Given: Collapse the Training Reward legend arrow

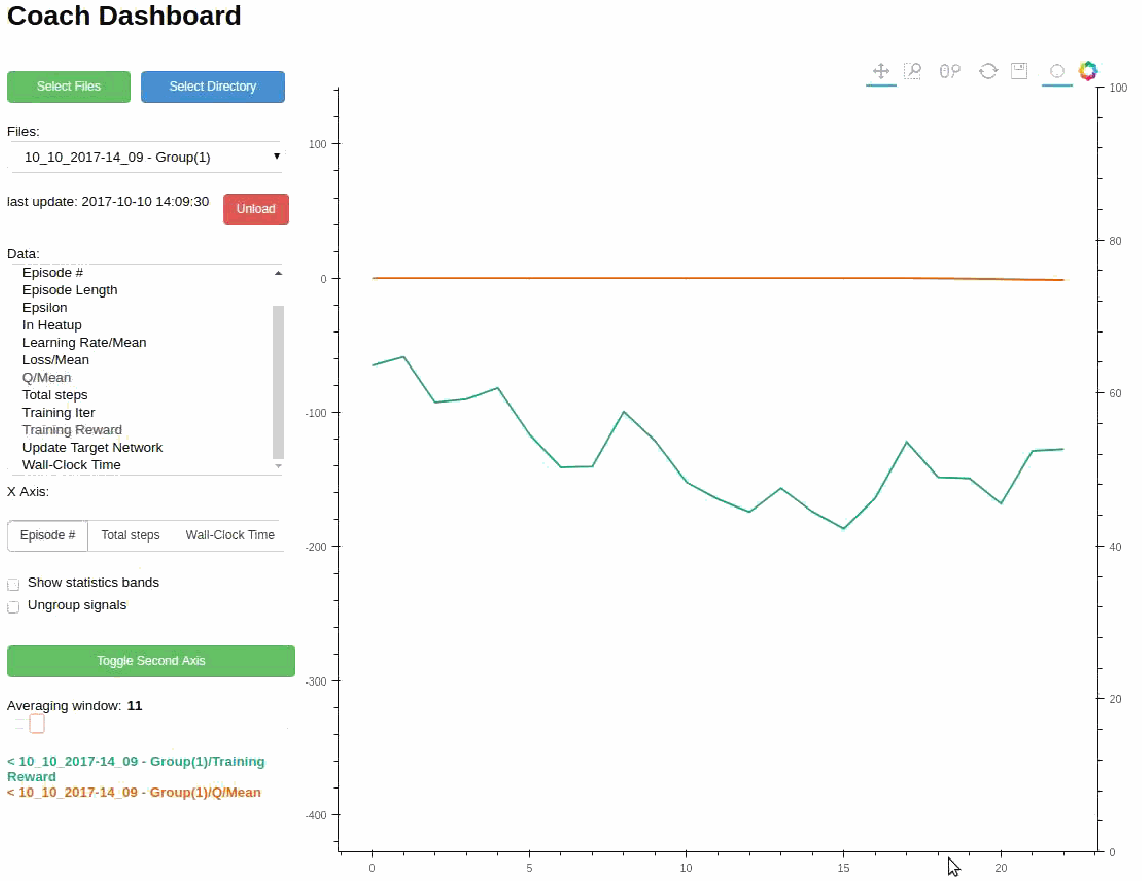Looking at the screenshot, I should pos(10,761).
